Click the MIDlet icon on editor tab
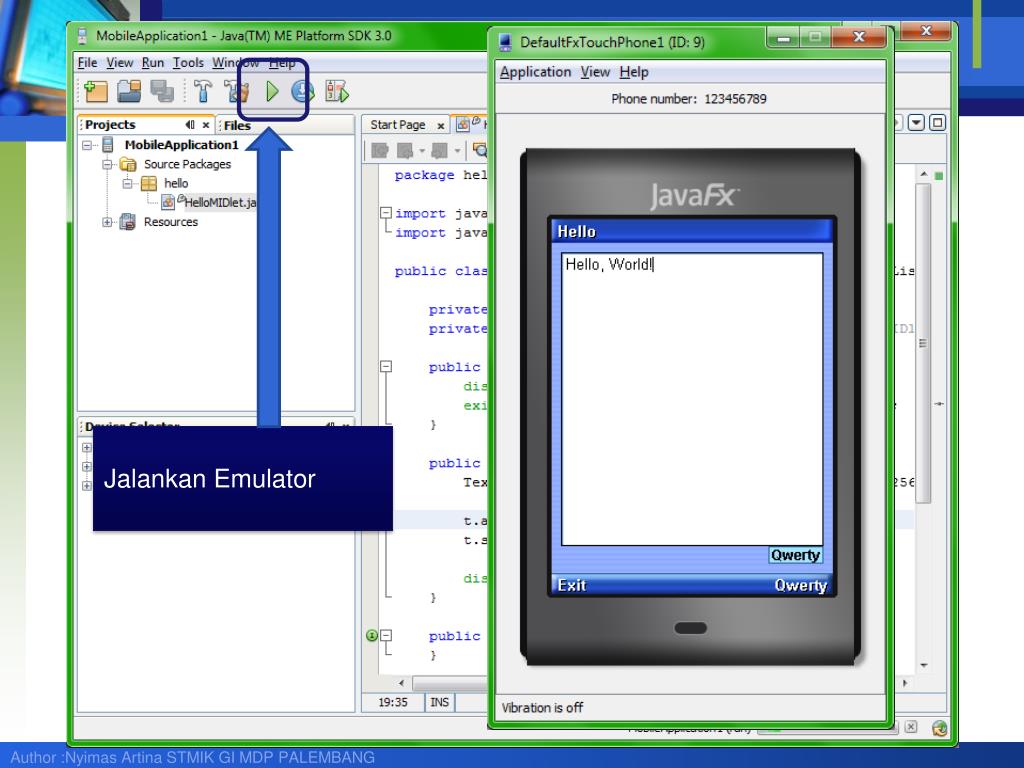 463,124
